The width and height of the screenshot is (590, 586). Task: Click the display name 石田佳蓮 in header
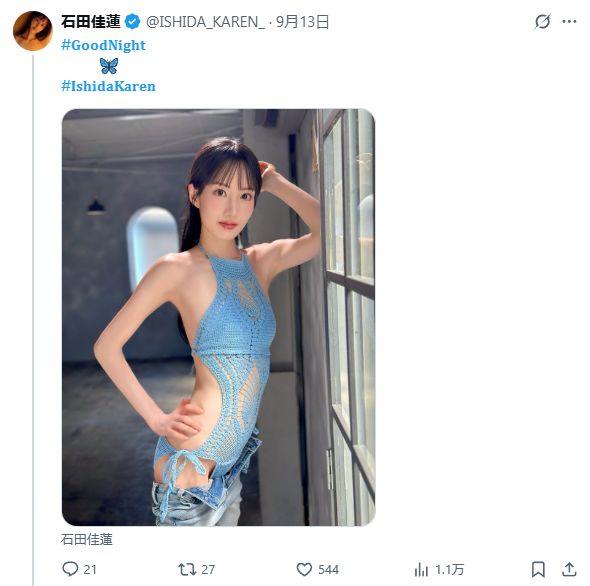click(x=91, y=21)
